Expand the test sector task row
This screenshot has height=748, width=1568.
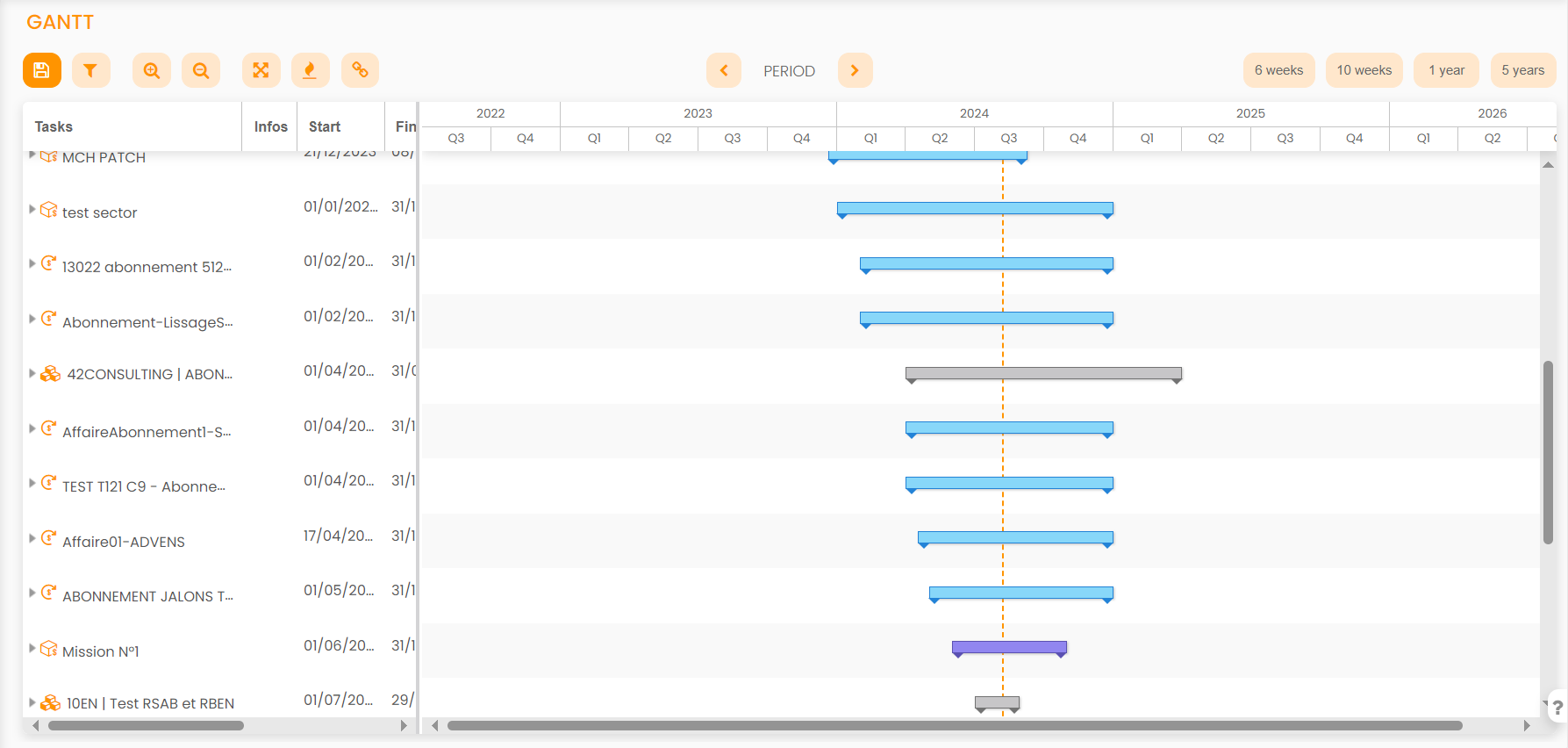(x=32, y=210)
